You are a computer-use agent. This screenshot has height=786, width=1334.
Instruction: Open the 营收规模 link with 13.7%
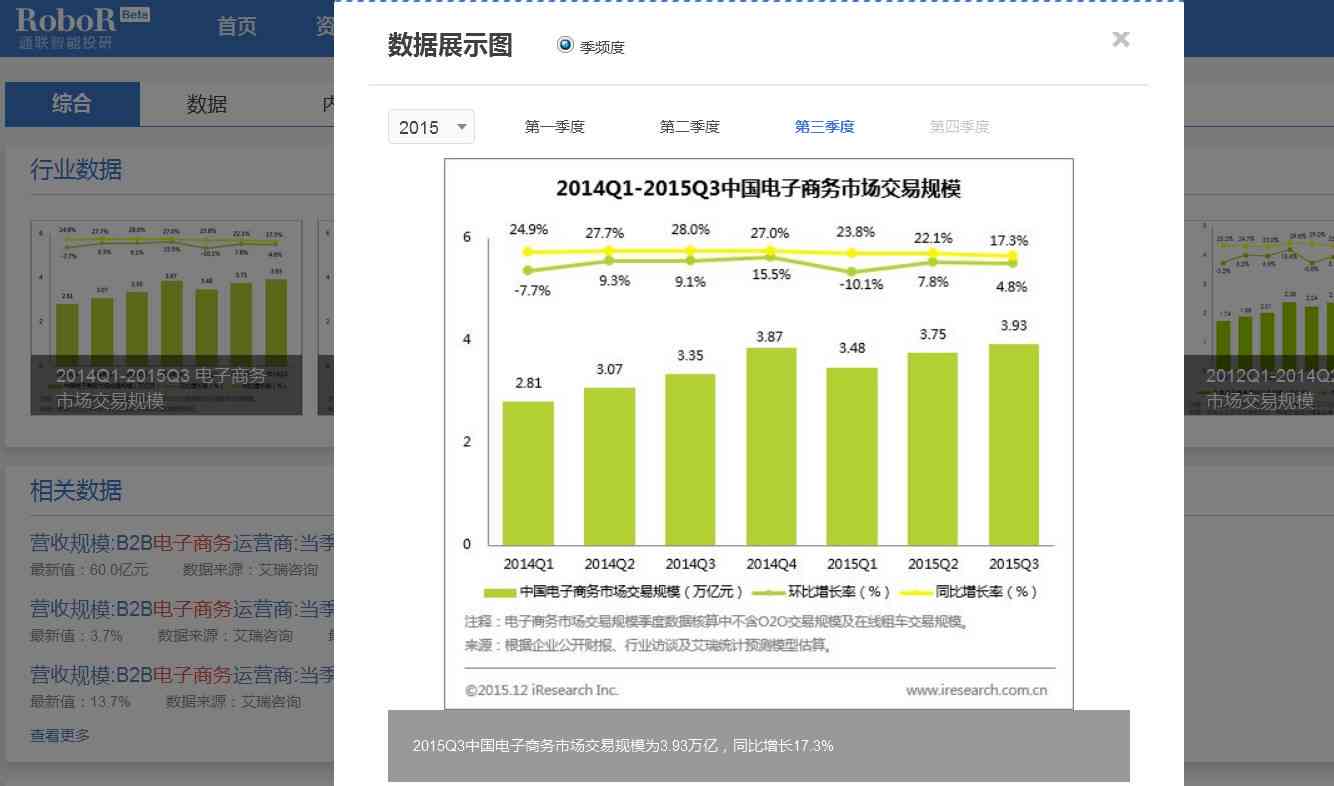coord(182,675)
